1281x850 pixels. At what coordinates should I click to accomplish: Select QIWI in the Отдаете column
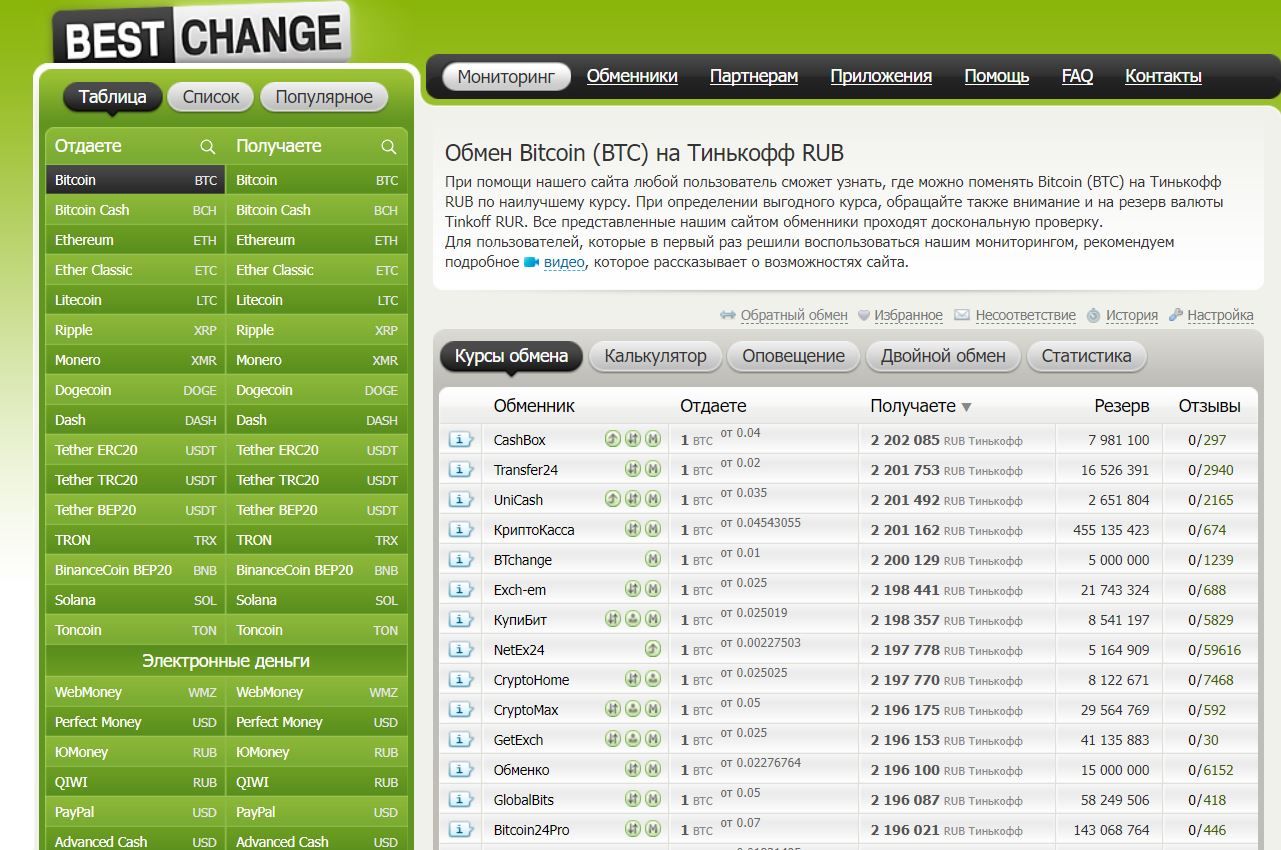coord(135,782)
